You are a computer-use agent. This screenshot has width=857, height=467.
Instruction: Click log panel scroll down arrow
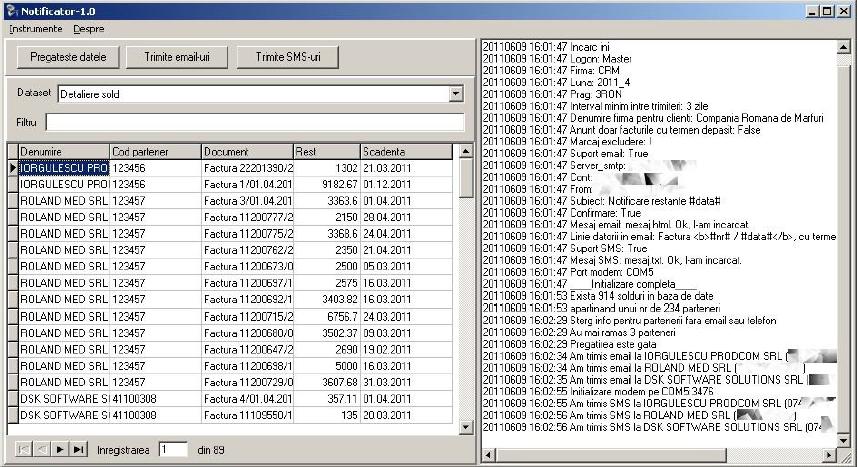click(843, 440)
